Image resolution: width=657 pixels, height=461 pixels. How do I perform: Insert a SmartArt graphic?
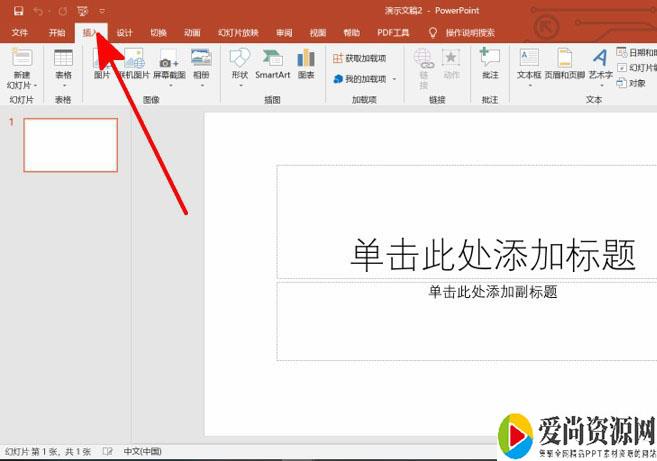click(x=272, y=58)
